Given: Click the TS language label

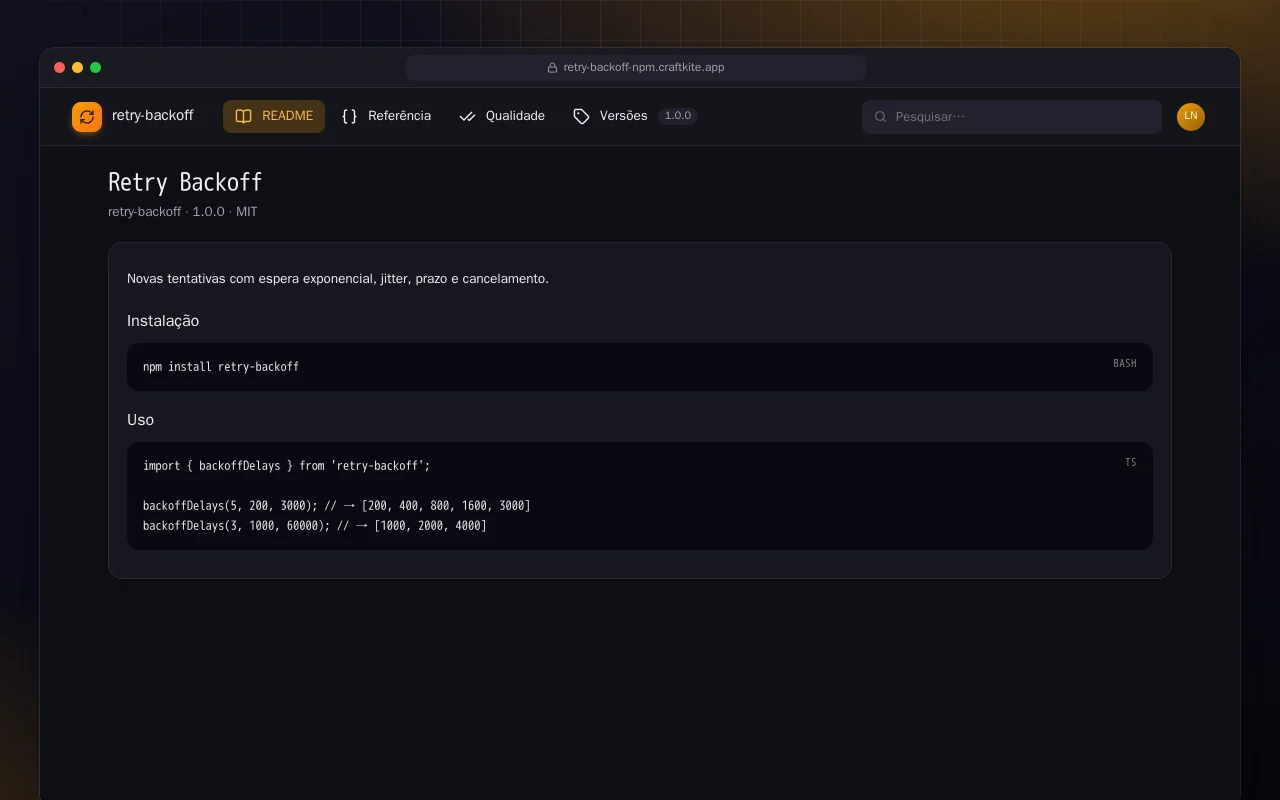Looking at the screenshot, I should click(1131, 462).
